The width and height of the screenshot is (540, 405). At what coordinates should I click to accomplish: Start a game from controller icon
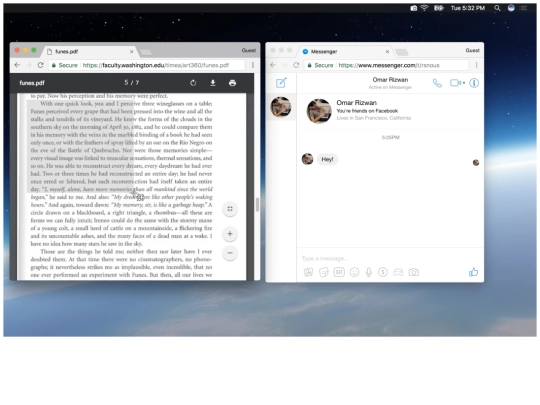tap(398, 272)
